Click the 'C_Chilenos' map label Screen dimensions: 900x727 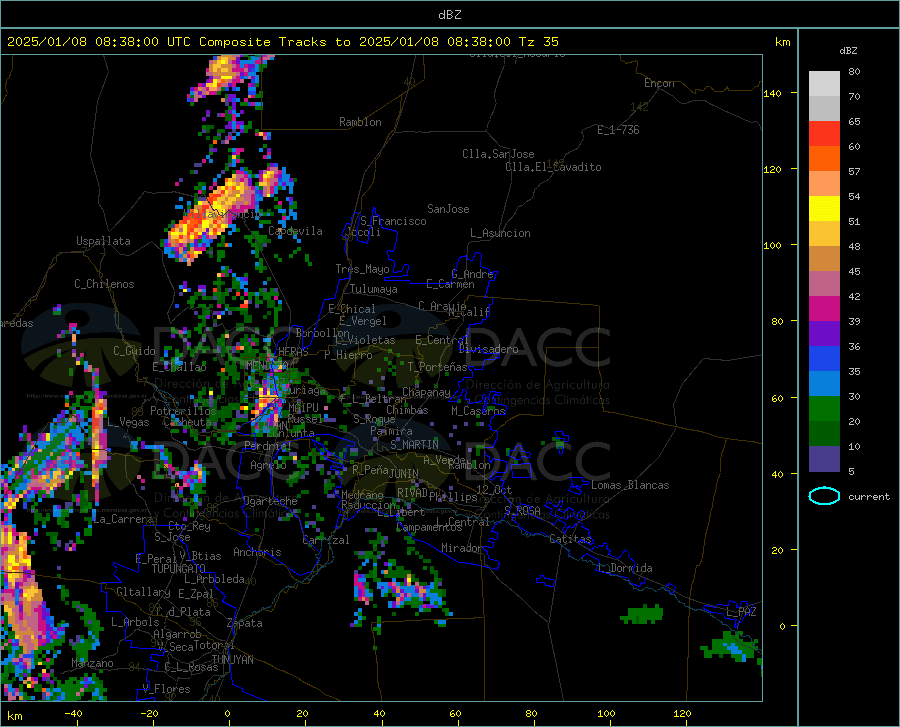[x=104, y=284]
